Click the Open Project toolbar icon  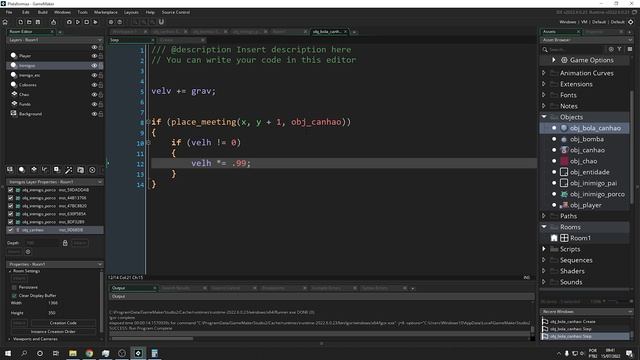pos(29,22)
